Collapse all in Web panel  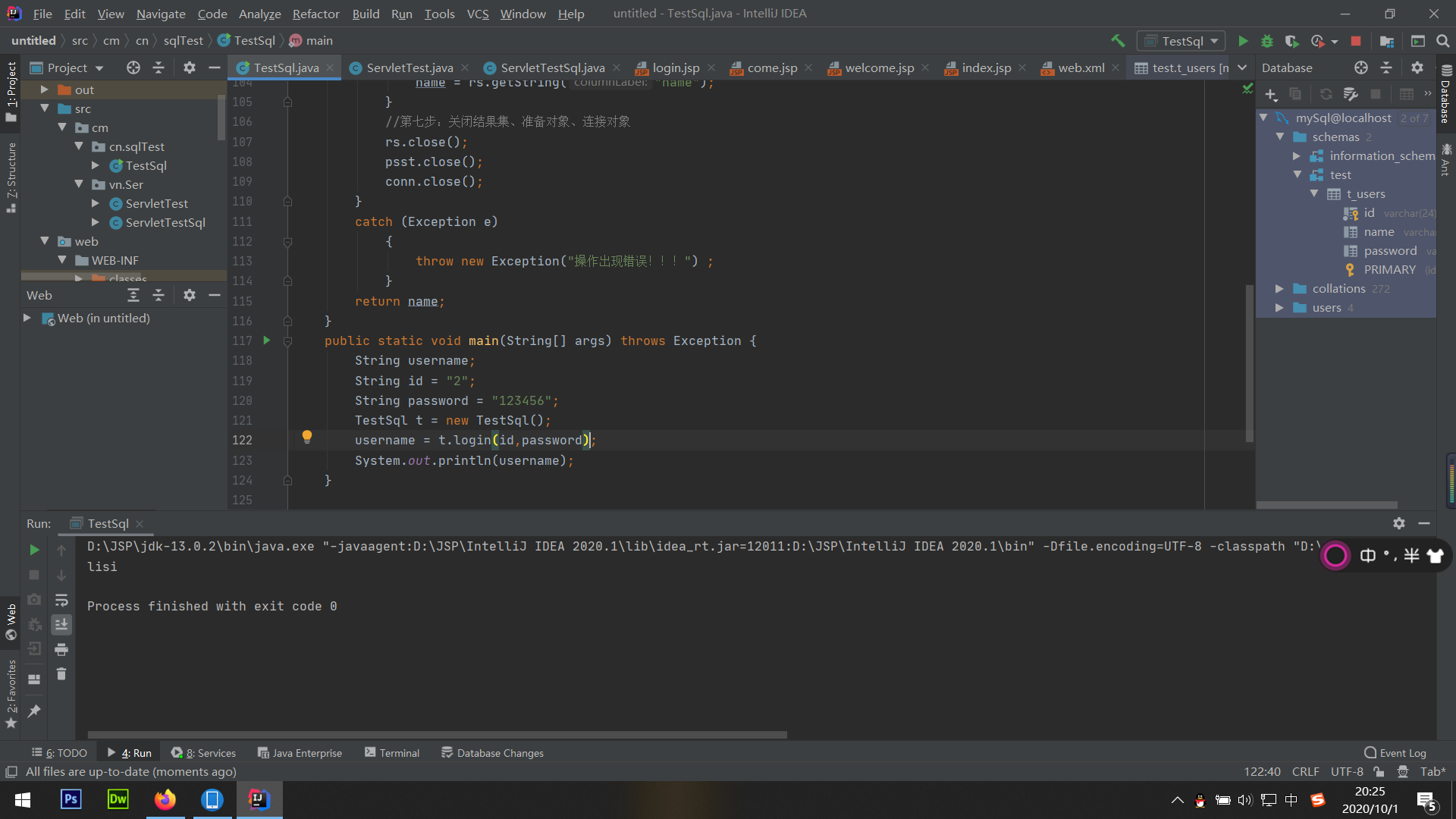[158, 295]
